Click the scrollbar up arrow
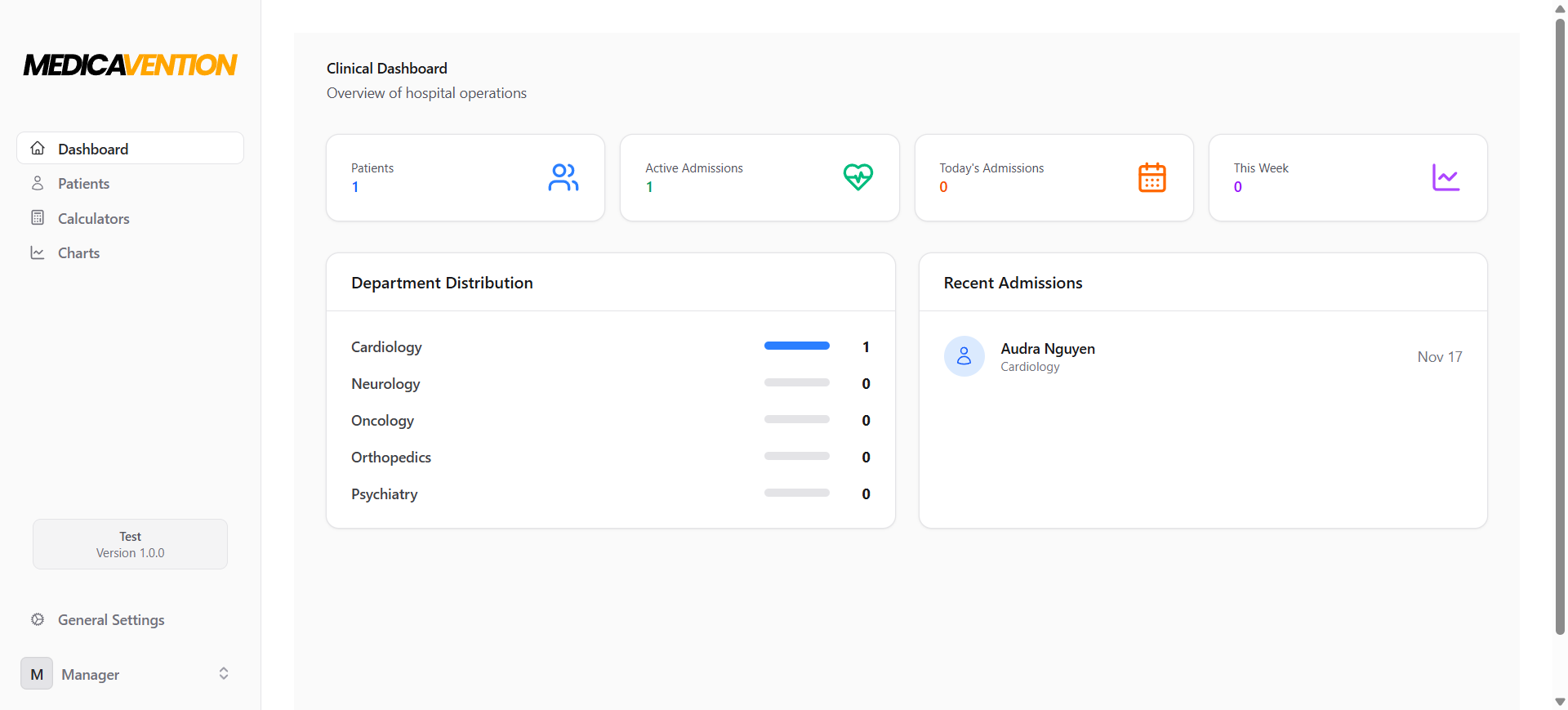 [1560, 8]
